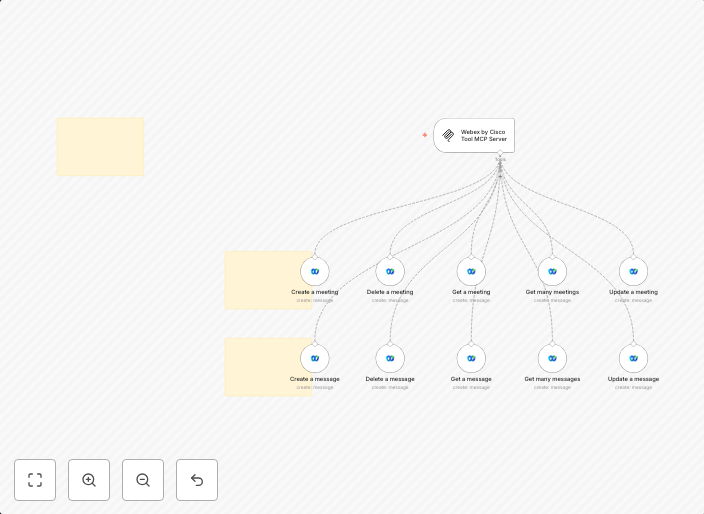Select the sticky note beside Create a meeting
This screenshot has width=704, height=514.
point(260,280)
